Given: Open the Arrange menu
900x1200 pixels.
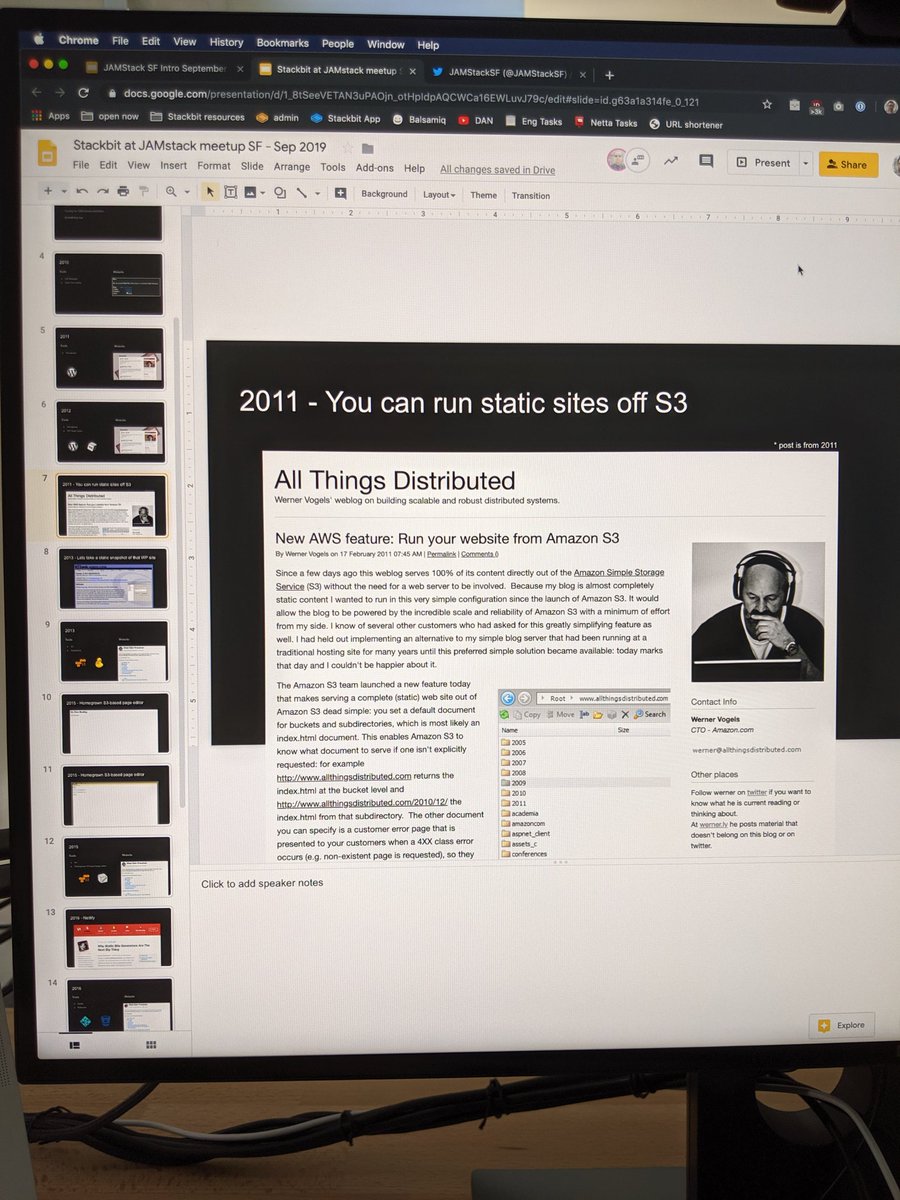Looking at the screenshot, I should point(292,167).
